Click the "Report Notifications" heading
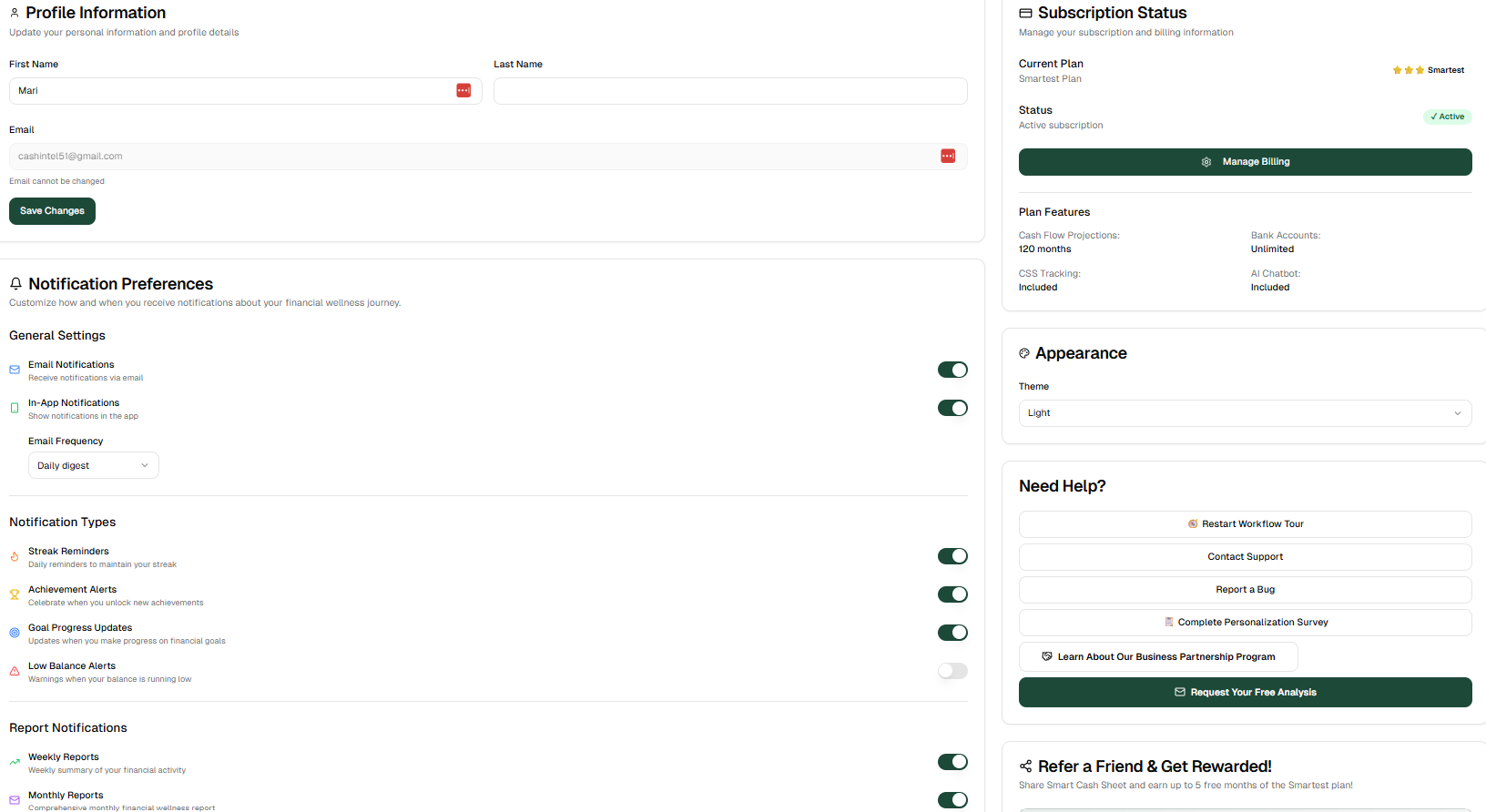Viewport: 1486px width, 812px height. [68, 728]
